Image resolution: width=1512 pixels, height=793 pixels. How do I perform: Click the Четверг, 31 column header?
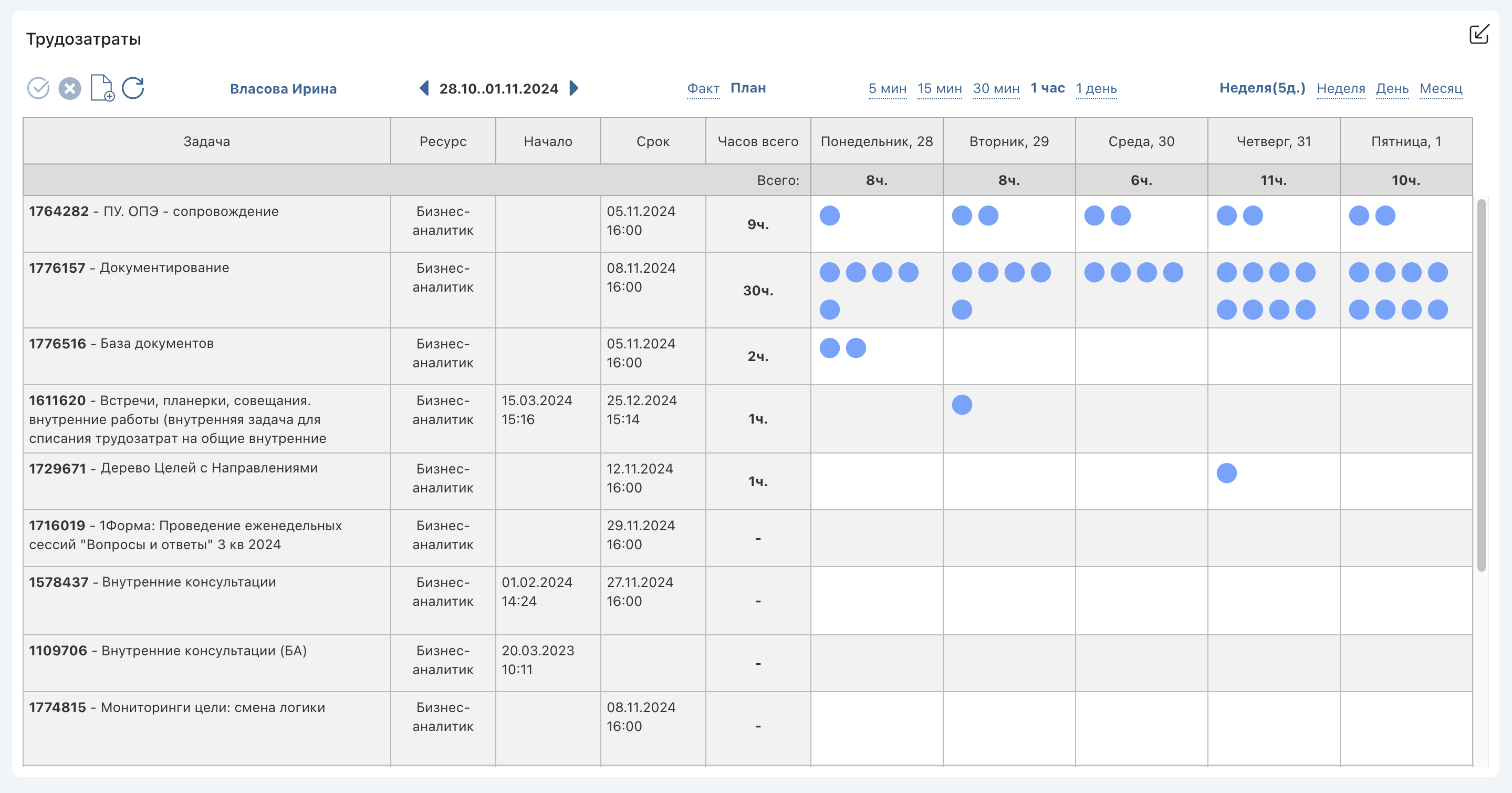1274,141
